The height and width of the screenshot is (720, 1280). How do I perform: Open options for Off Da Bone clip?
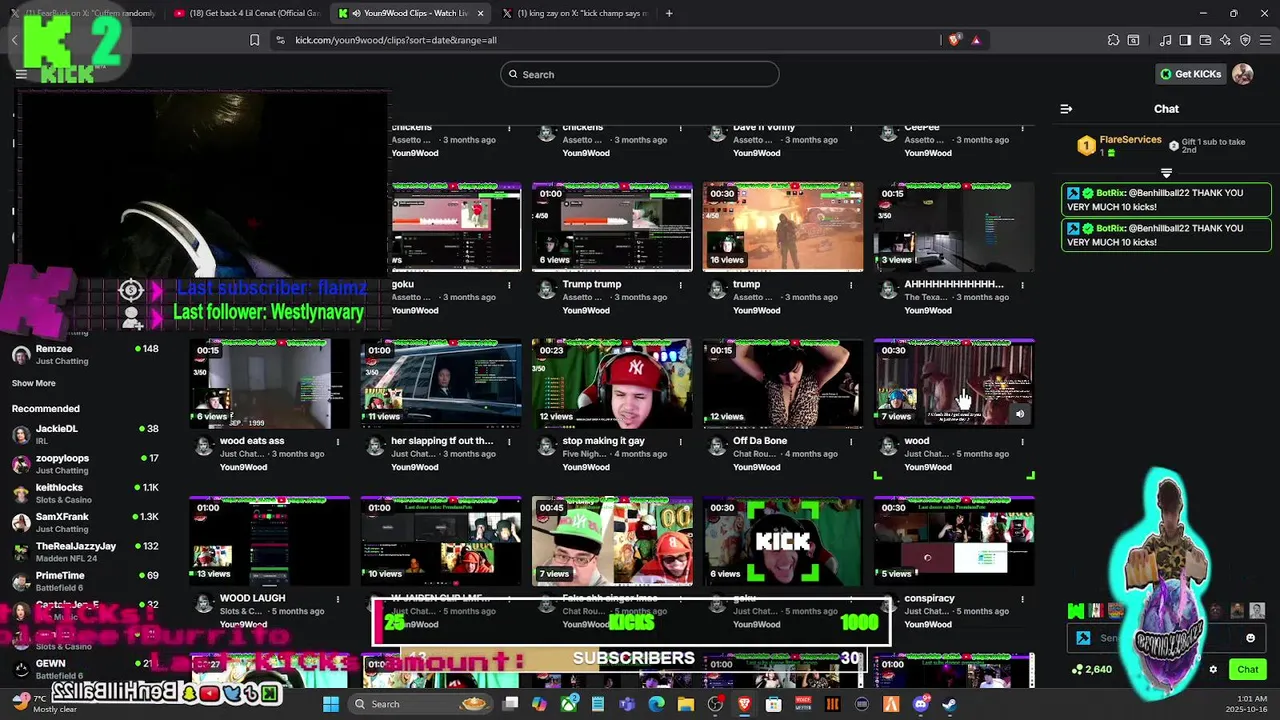click(851, 441)
